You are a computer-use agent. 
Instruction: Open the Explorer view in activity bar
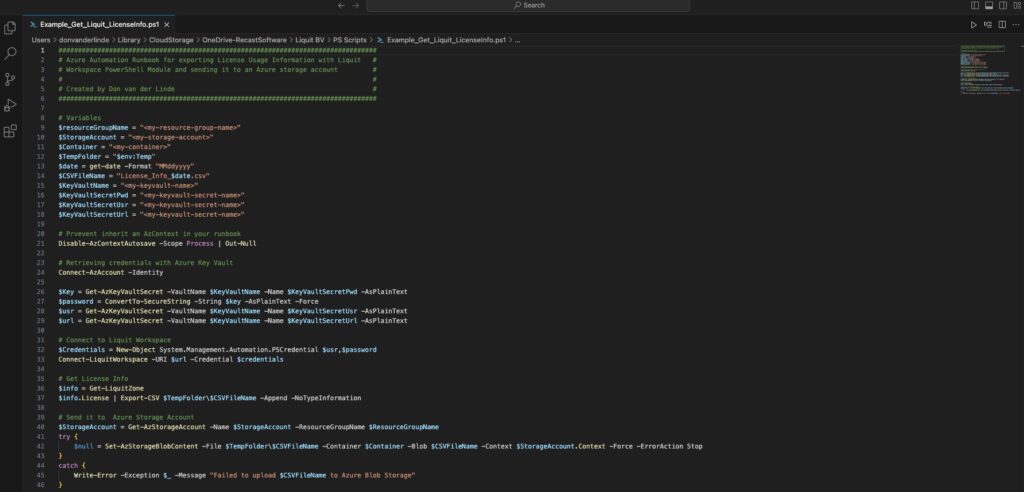(11, 28)
